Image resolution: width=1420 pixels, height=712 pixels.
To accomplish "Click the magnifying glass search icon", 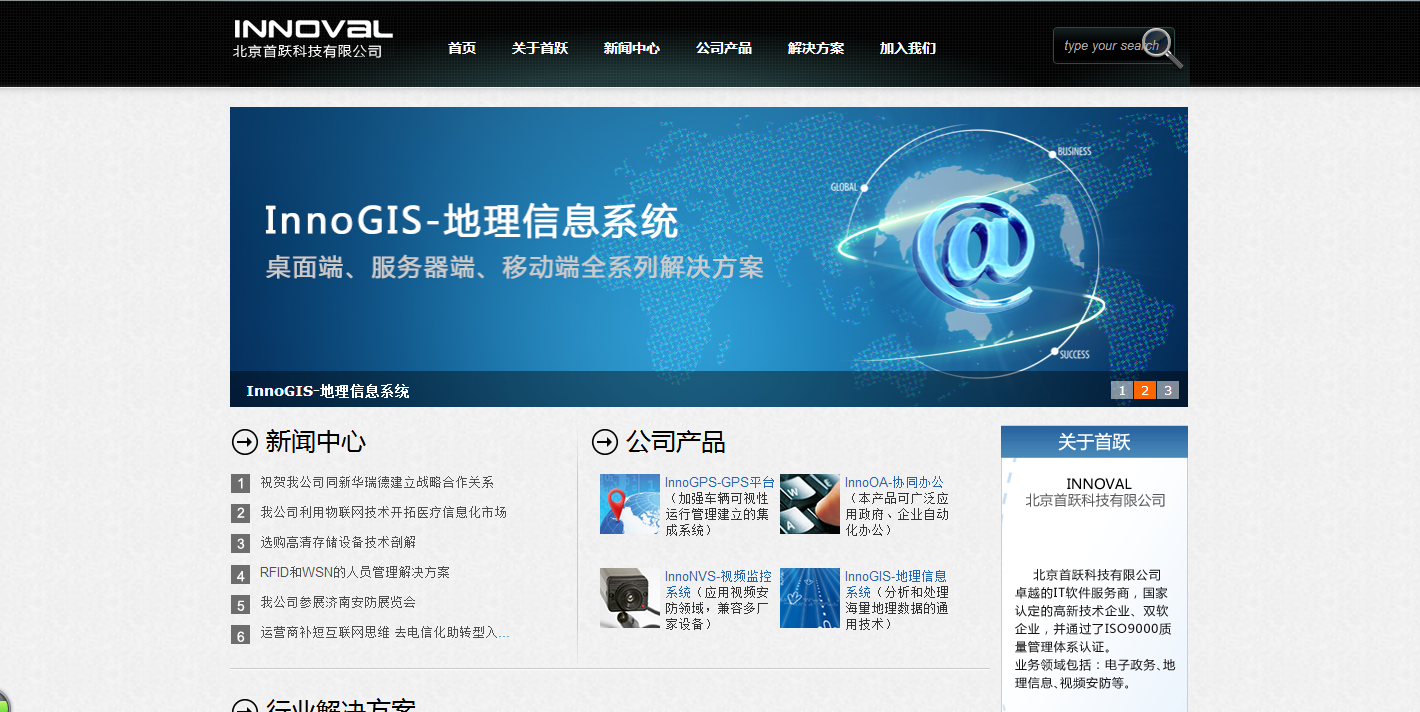I will (x=1162, y=47).
